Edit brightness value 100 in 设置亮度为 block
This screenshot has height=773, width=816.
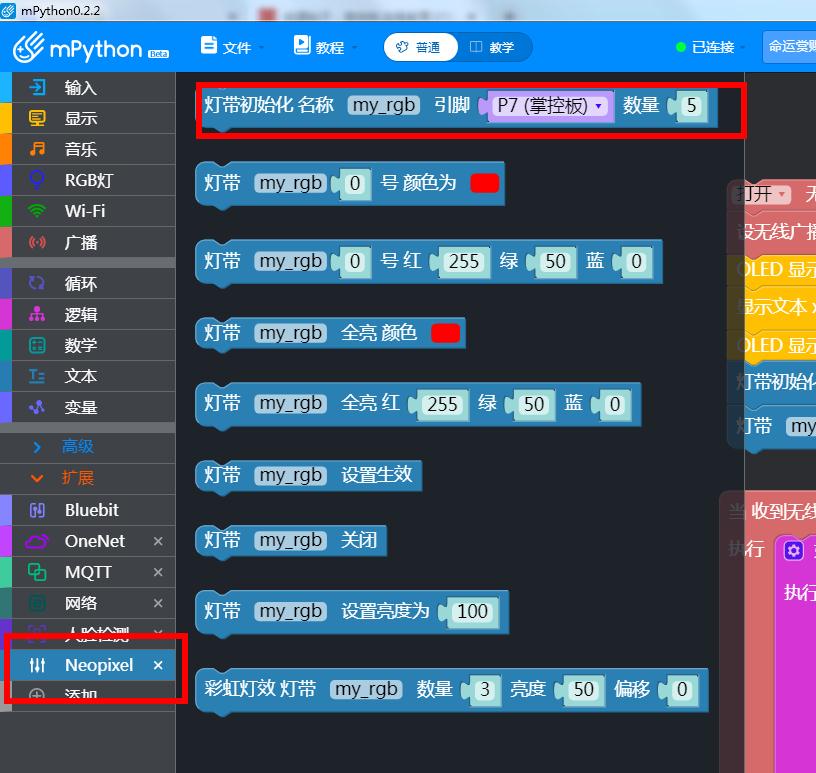coord(473,612)
